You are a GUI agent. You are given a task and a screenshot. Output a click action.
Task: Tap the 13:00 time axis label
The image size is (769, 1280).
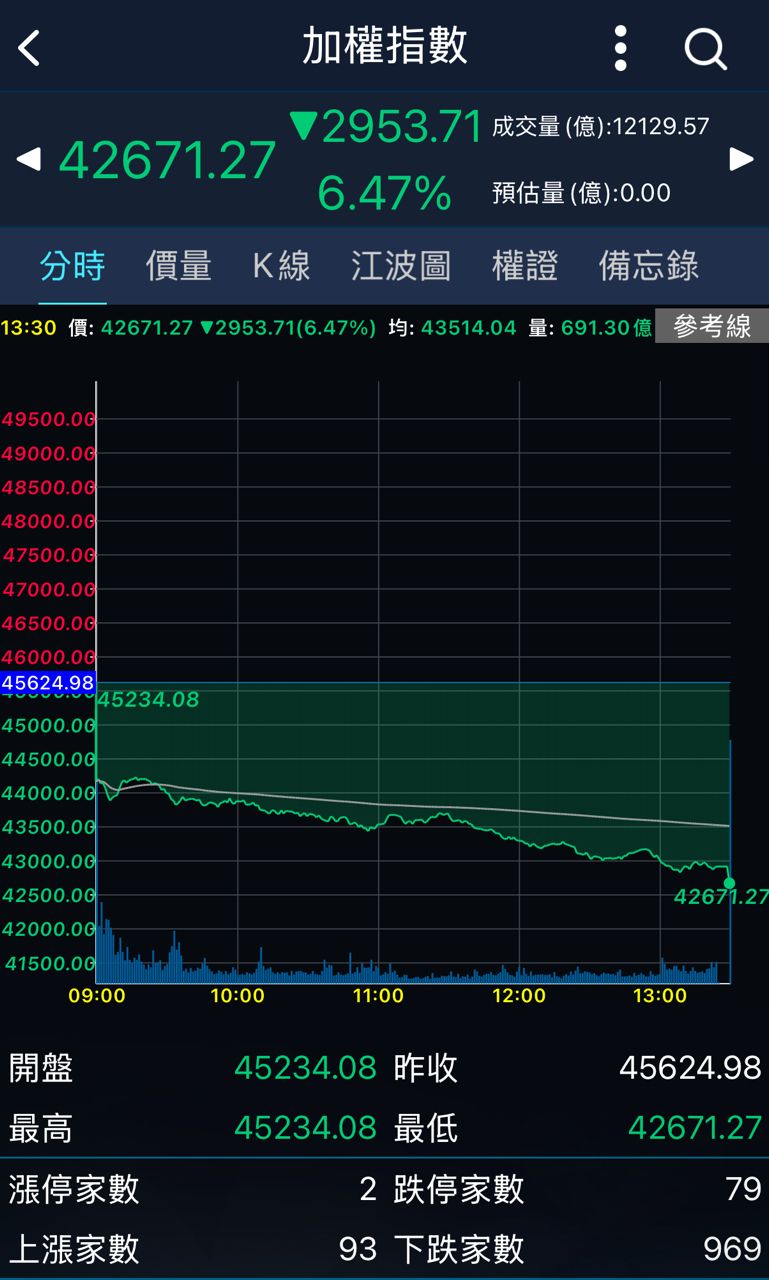click(660, 996)
